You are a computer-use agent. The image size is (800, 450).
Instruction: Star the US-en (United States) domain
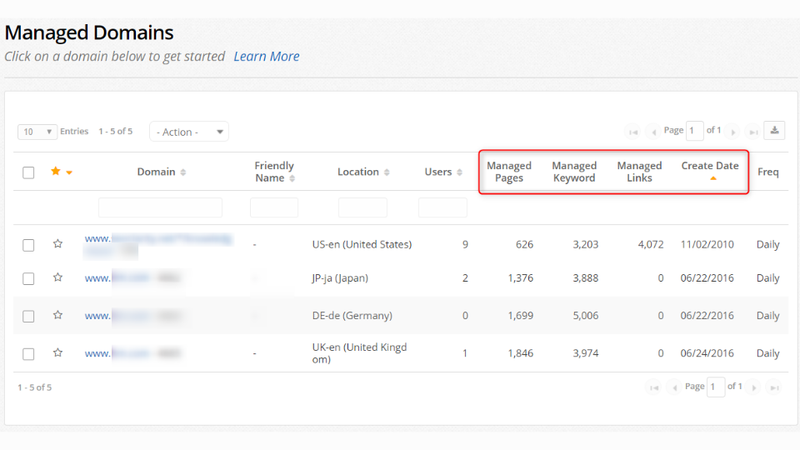58,244
